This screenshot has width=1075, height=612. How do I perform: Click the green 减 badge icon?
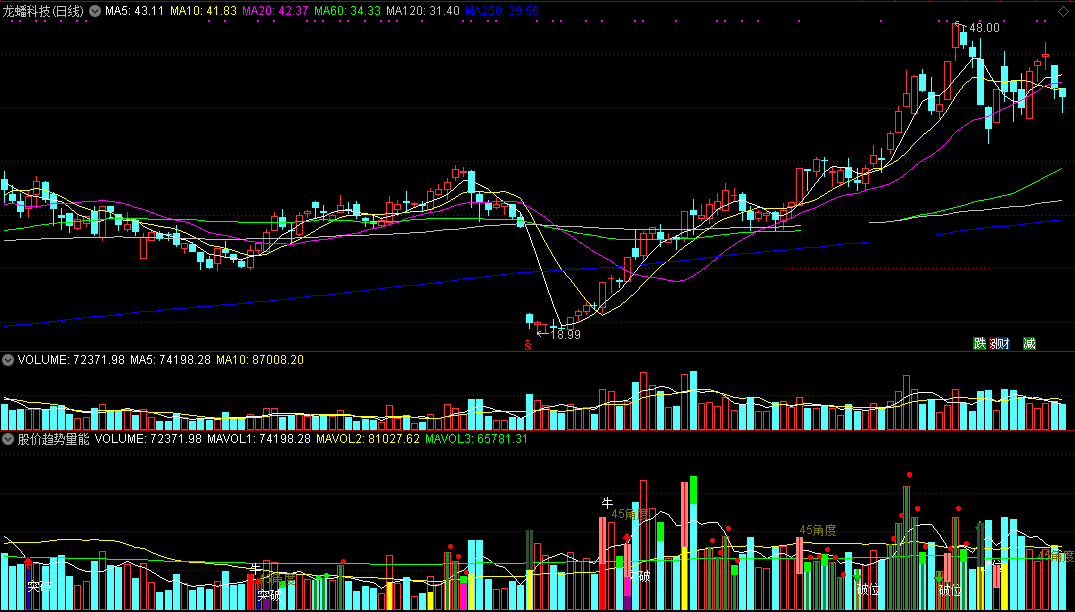(x=1029, y=343)
